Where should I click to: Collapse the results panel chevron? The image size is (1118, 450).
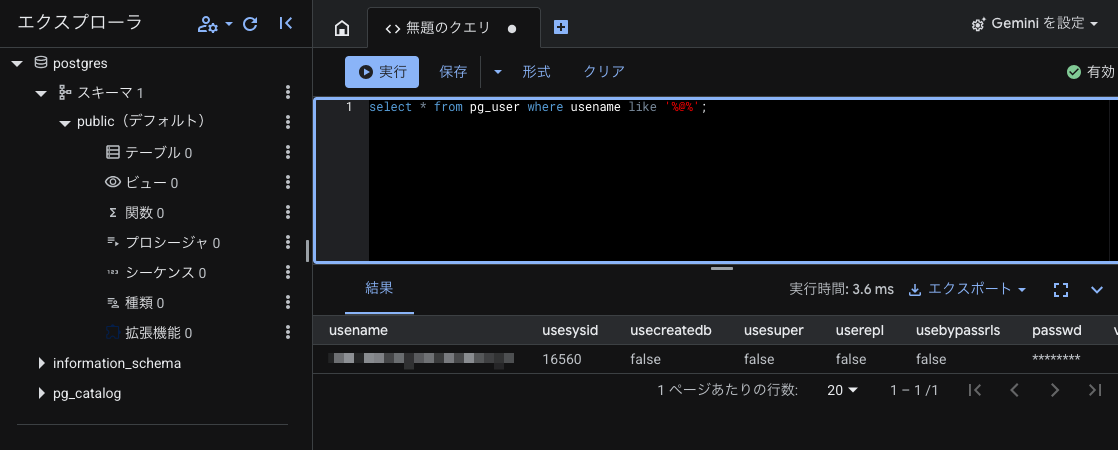click(x=1097, y=290)
